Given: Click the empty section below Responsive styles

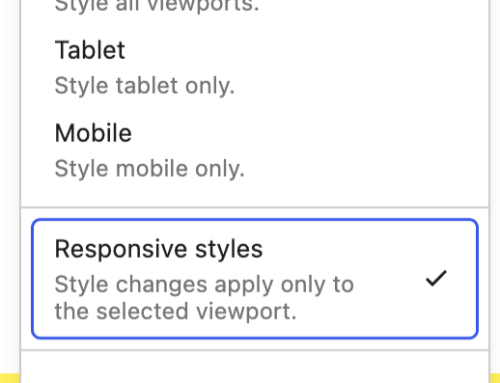Looking at the screenshot, I should tap(255, 367).
